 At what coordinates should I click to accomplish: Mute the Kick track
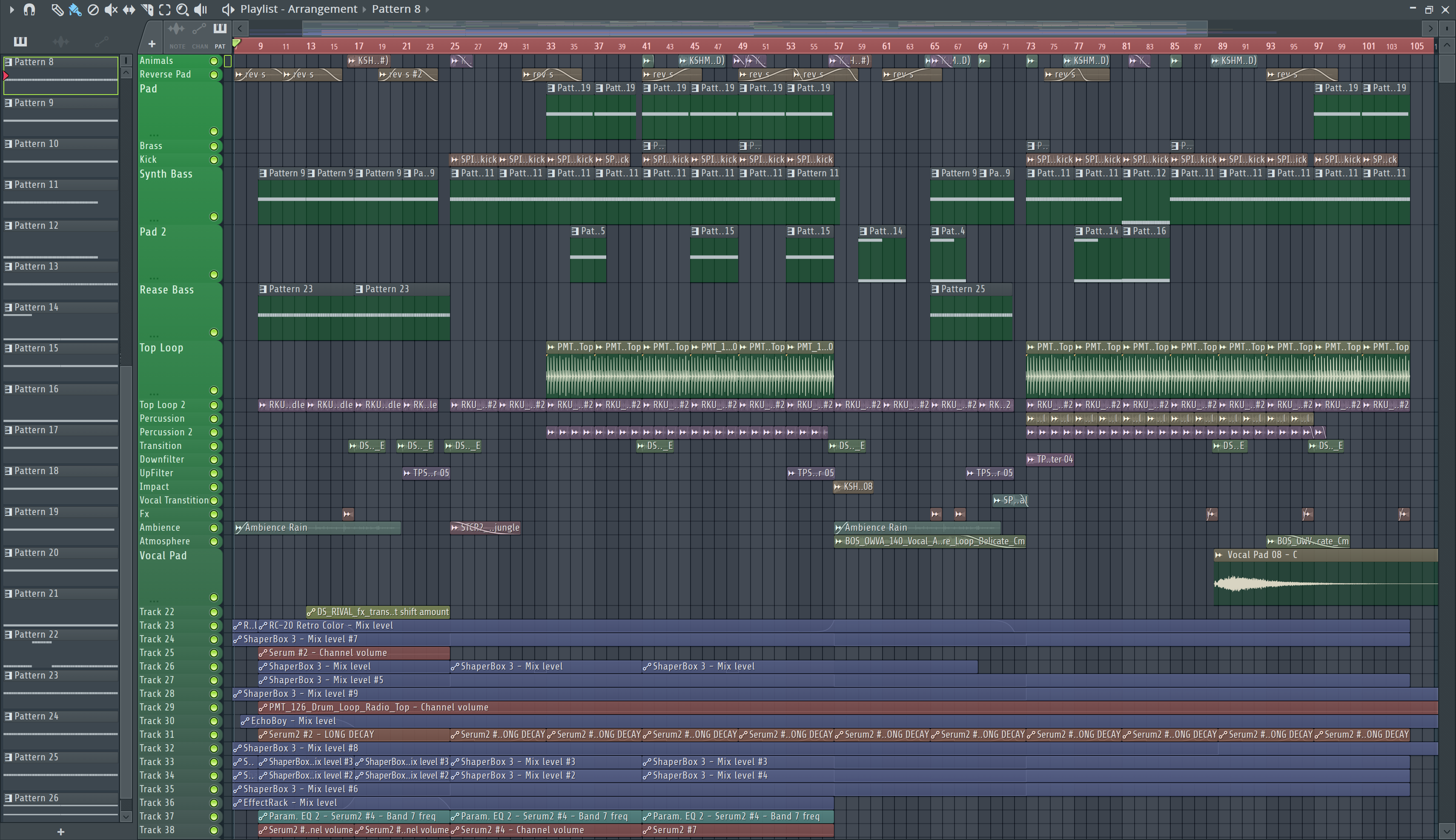(x=214, y=160)
